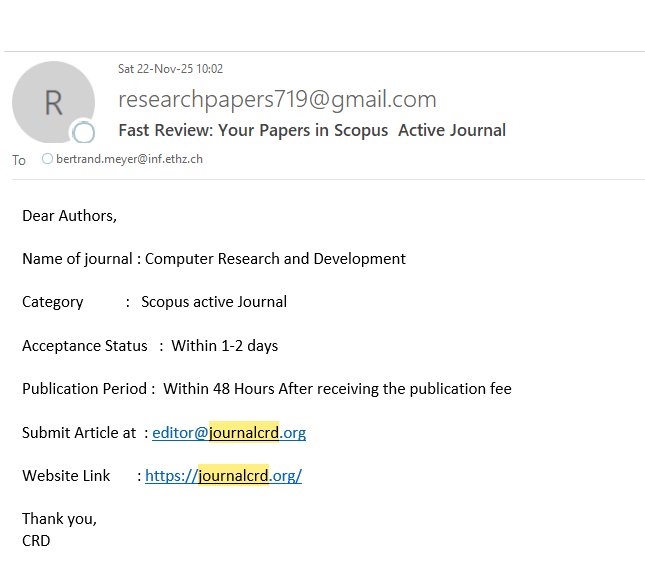This screenshot has height=583, width=645.
Task: Click the sender avatar showing letter R
Action: pos(52,102)
